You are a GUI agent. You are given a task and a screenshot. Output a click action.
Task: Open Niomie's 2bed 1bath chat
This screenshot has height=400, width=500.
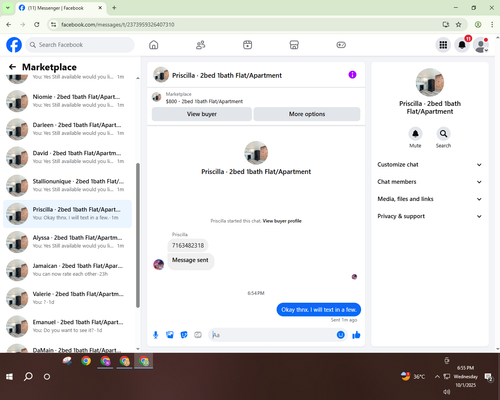coord(67,101)
